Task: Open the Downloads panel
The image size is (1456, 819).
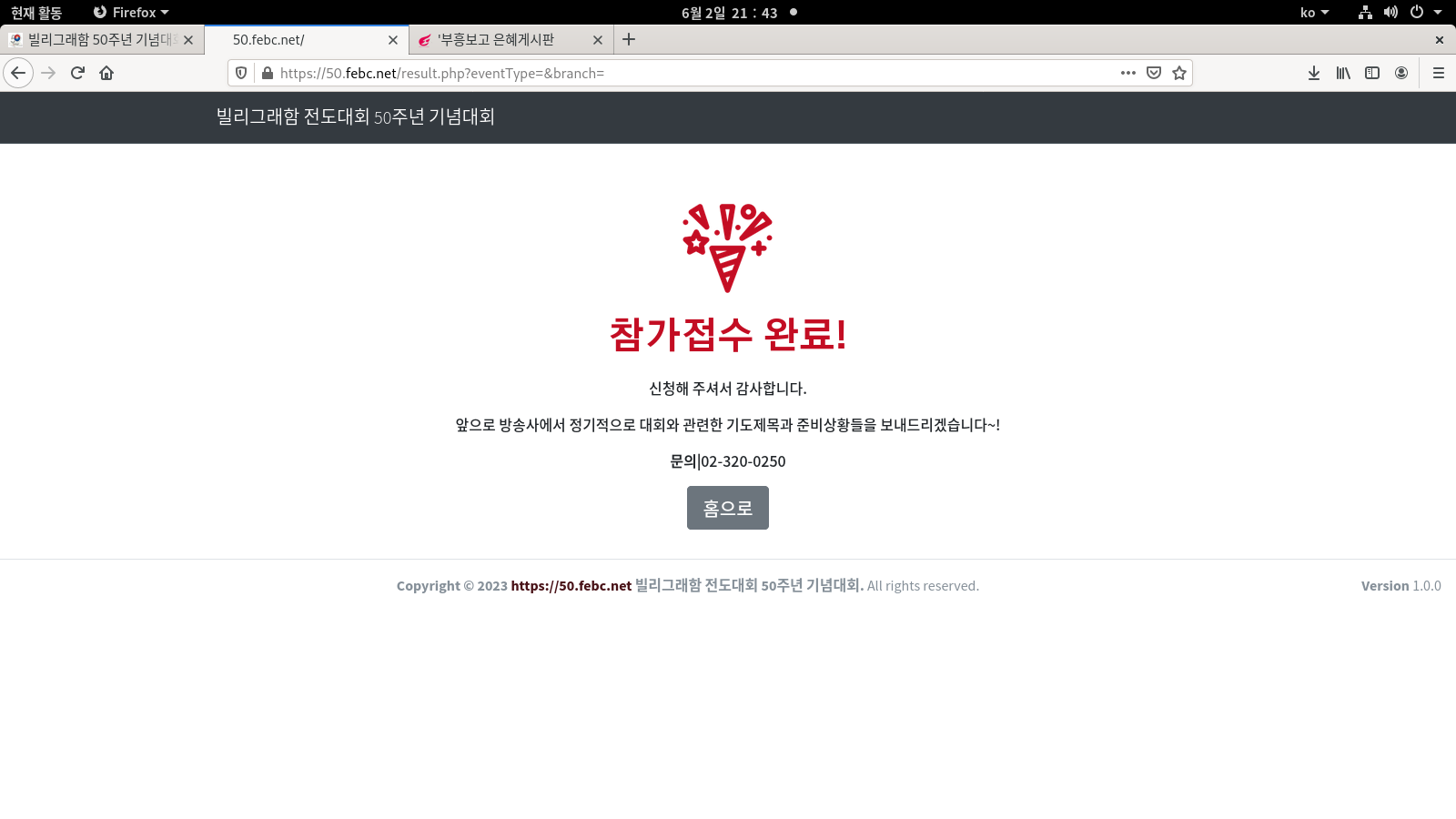Action: pos(1314,73)
